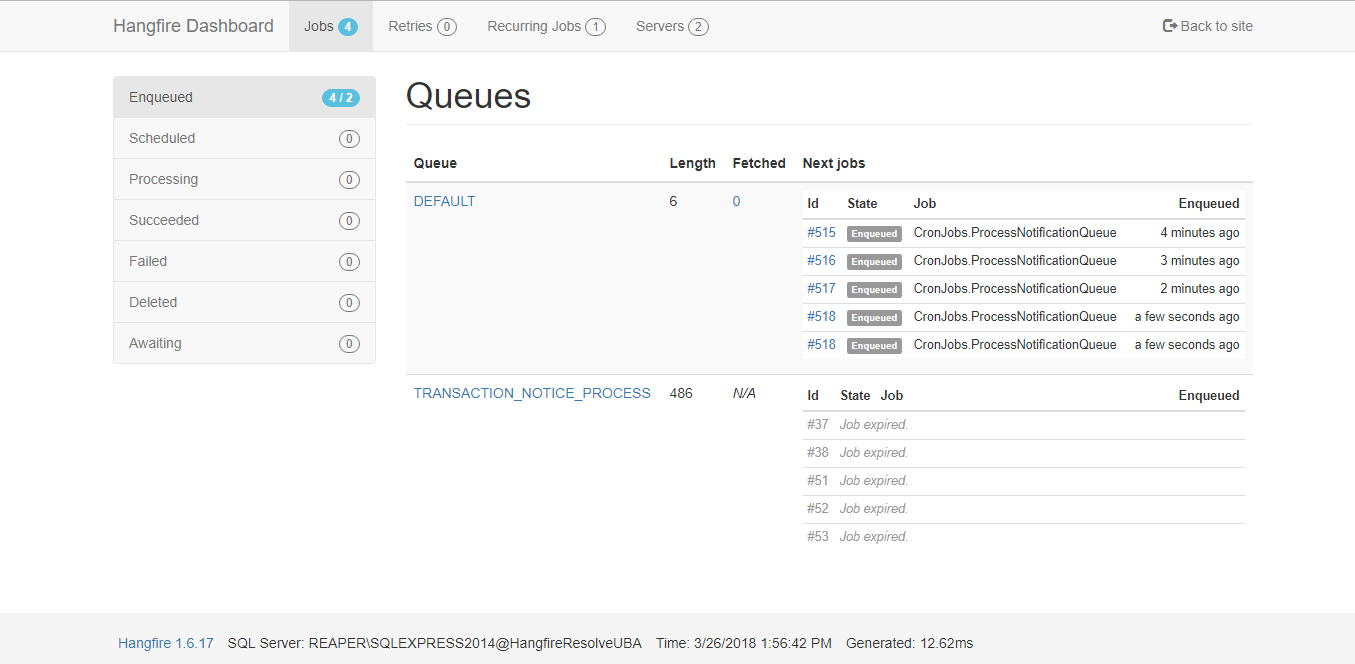
Task: Click the Fetched count link for DEFAULT queue
Action: (x=736, y=200)
